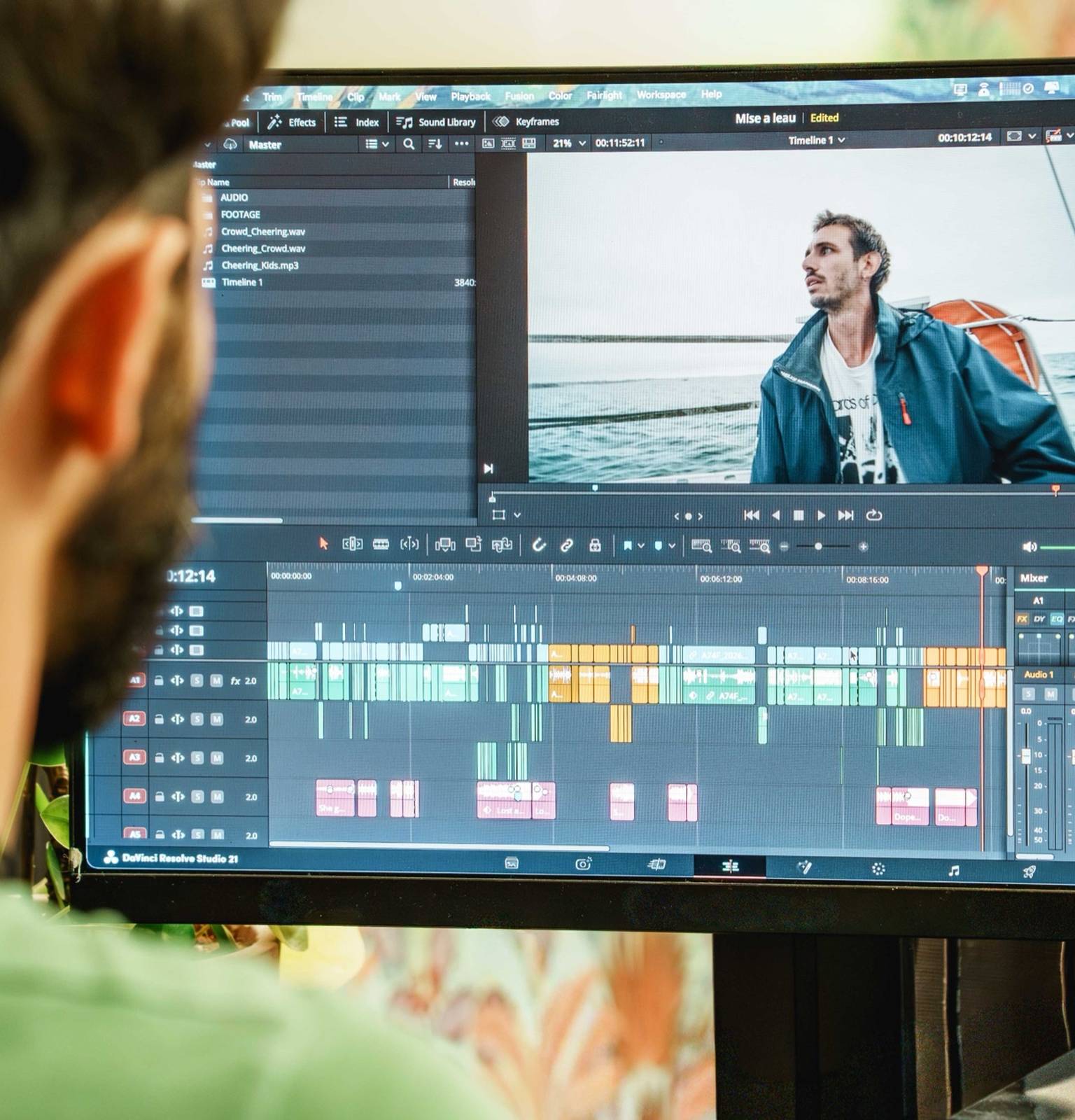This screenshot has height=1120, width=1075.
Task: Open the flag color dropdown arrow
Action: 641,545
